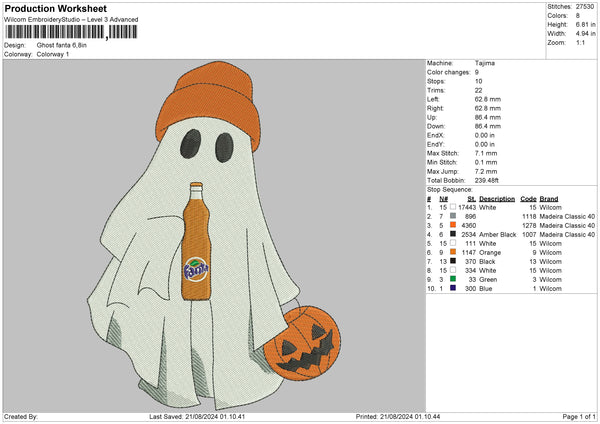Select the gray swatch for Madeira 1118

point(453,216)
